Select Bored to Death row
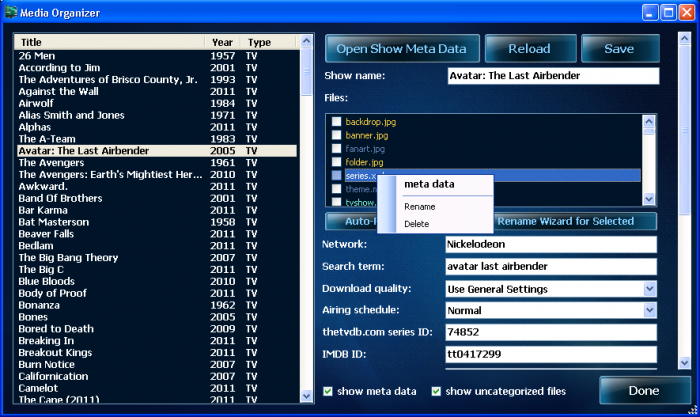The width and height of the screenshot is (700, 417). coord(157,329)
